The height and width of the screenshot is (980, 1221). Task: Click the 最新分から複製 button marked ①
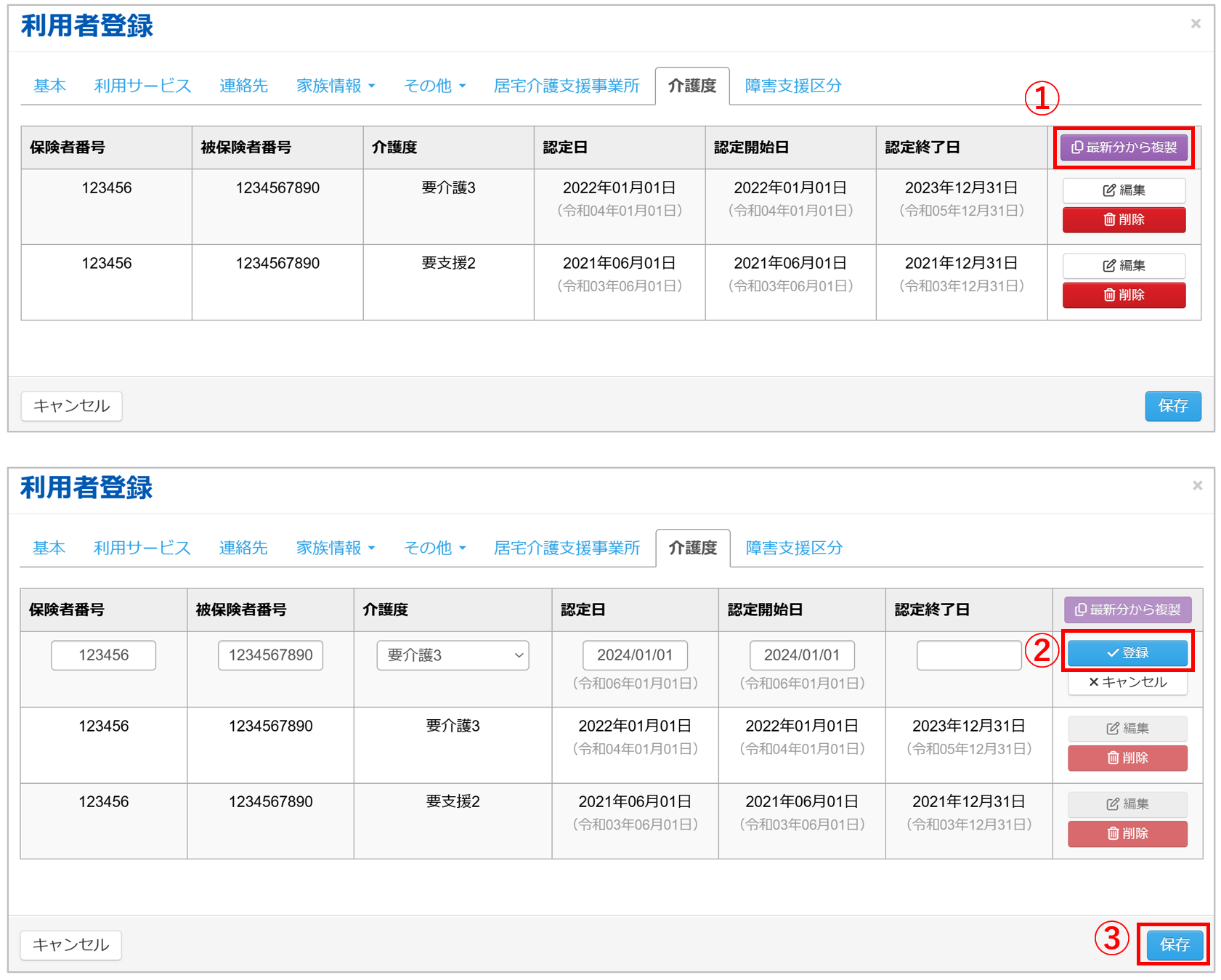[x=1123, y=147]
